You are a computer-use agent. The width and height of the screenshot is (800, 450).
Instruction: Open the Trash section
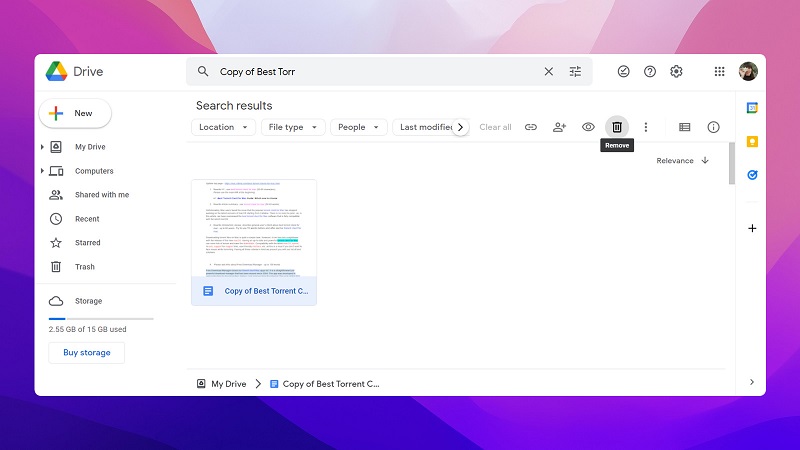84,267
